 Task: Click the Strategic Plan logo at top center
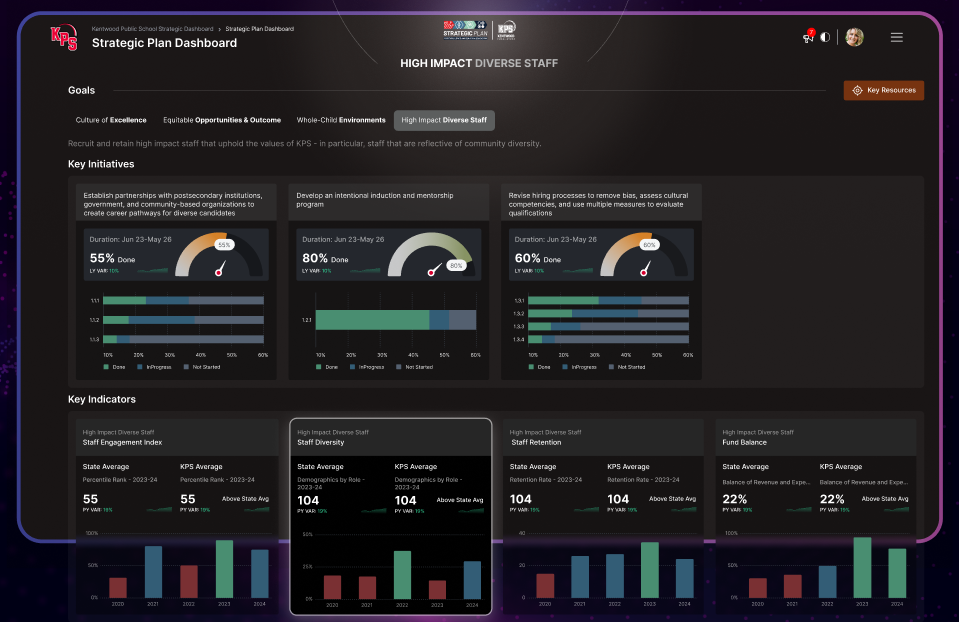point(464,29)
